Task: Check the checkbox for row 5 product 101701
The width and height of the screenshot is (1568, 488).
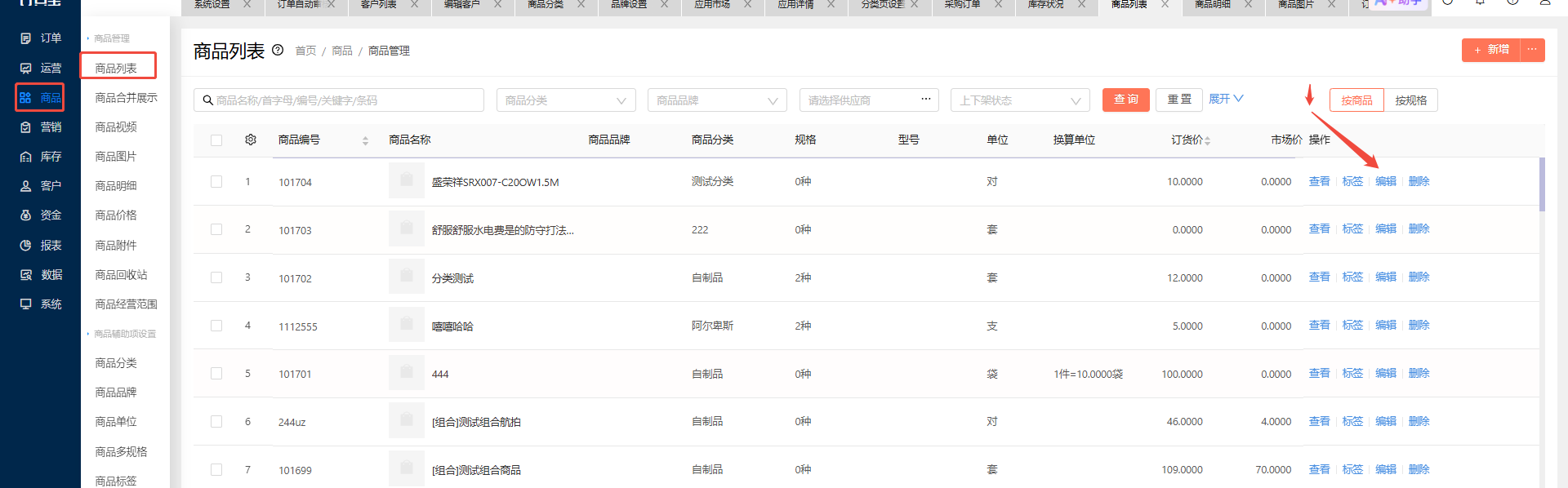Action: 216,373
